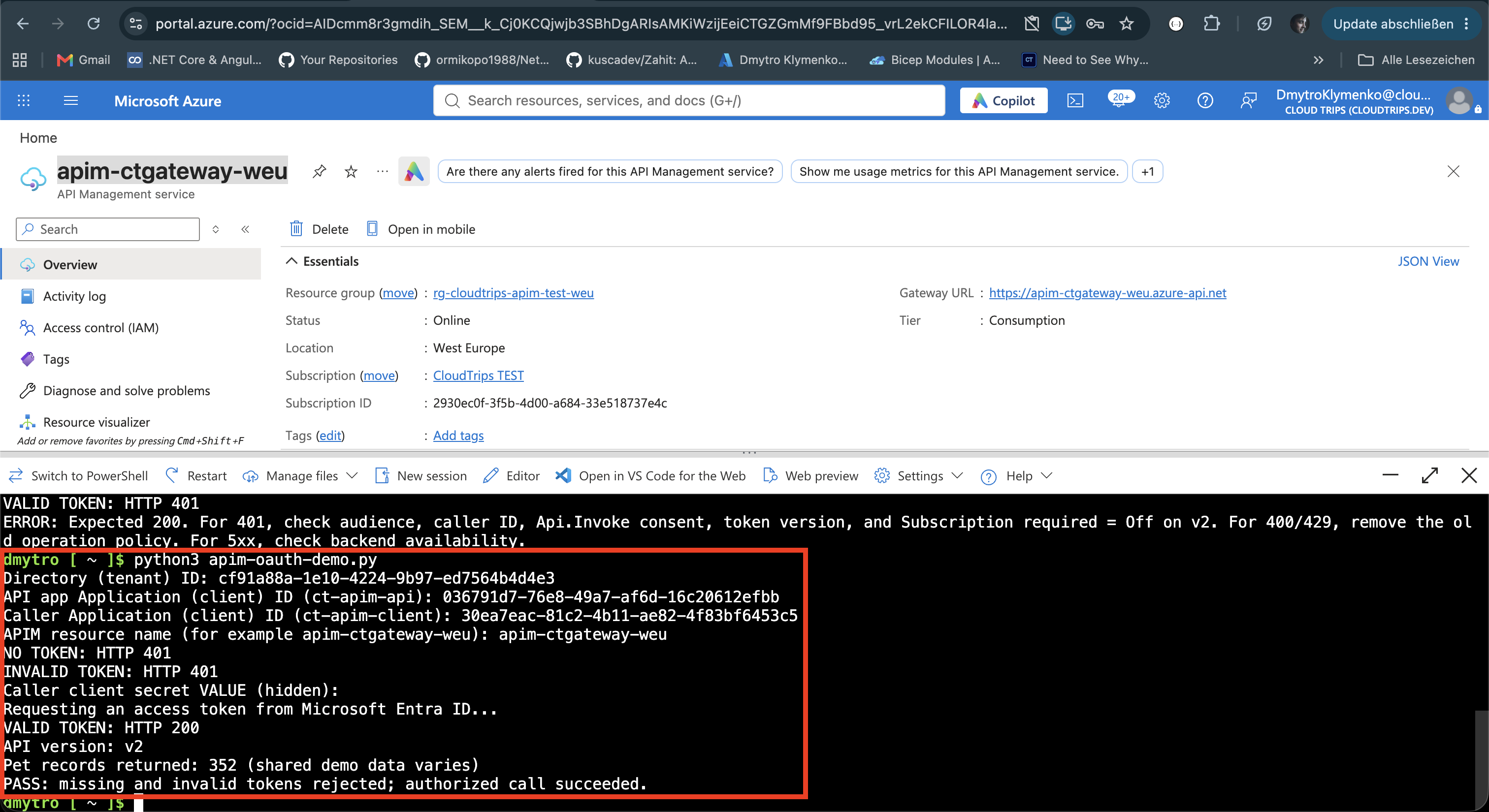Show more Copilot suggestions with +1
The image size is (1489, 812).
pos(1147,172)
